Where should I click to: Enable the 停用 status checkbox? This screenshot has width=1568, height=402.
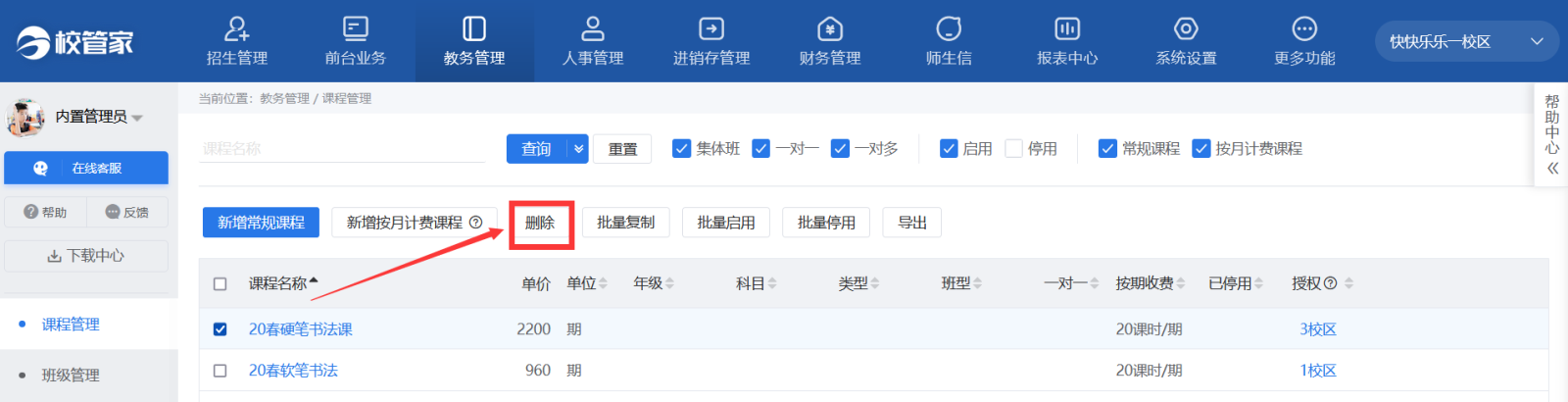click(1014, 149)
